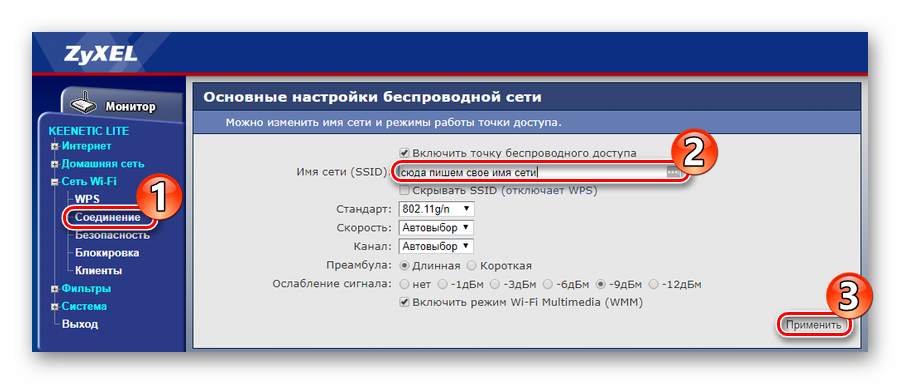The image size is (900, 384).
Task: Open the Безопасность menu item
Action: (x=112, y=235)
